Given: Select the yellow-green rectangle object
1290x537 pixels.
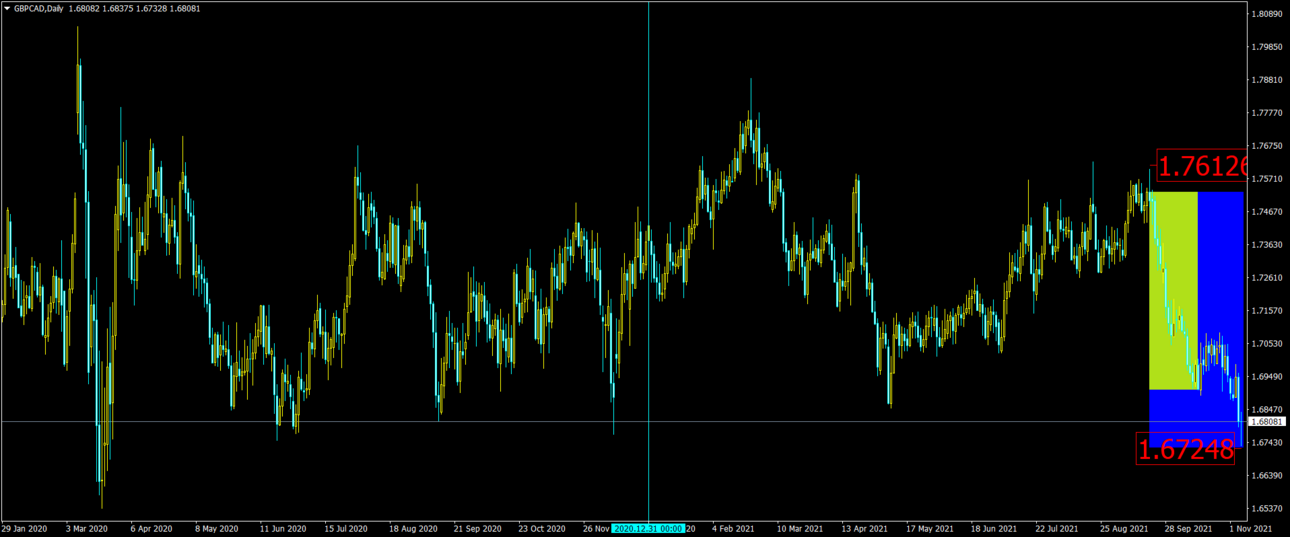Looking at the screenshot, I should click(x=1173, y=290).
